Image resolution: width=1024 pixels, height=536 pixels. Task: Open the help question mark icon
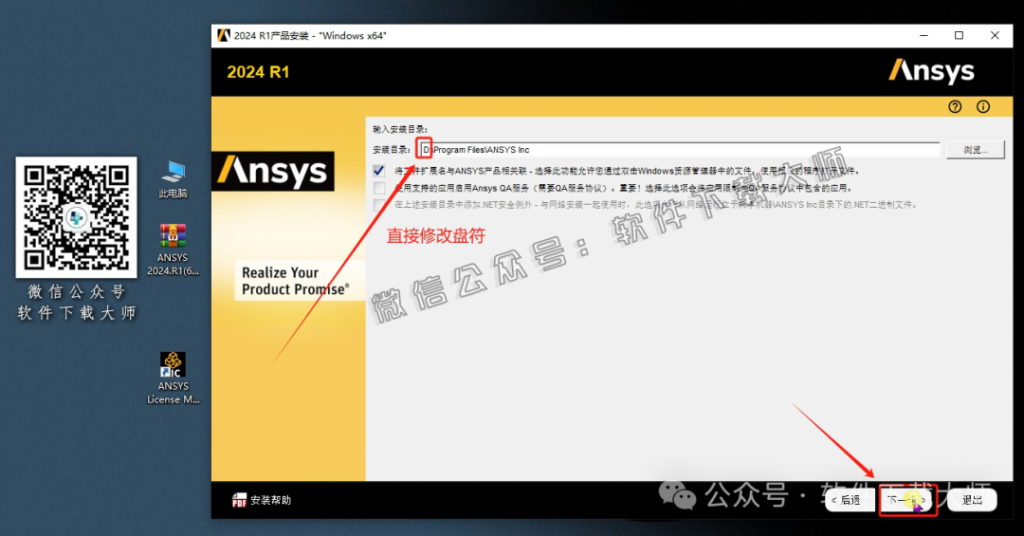tap(955, 106)
